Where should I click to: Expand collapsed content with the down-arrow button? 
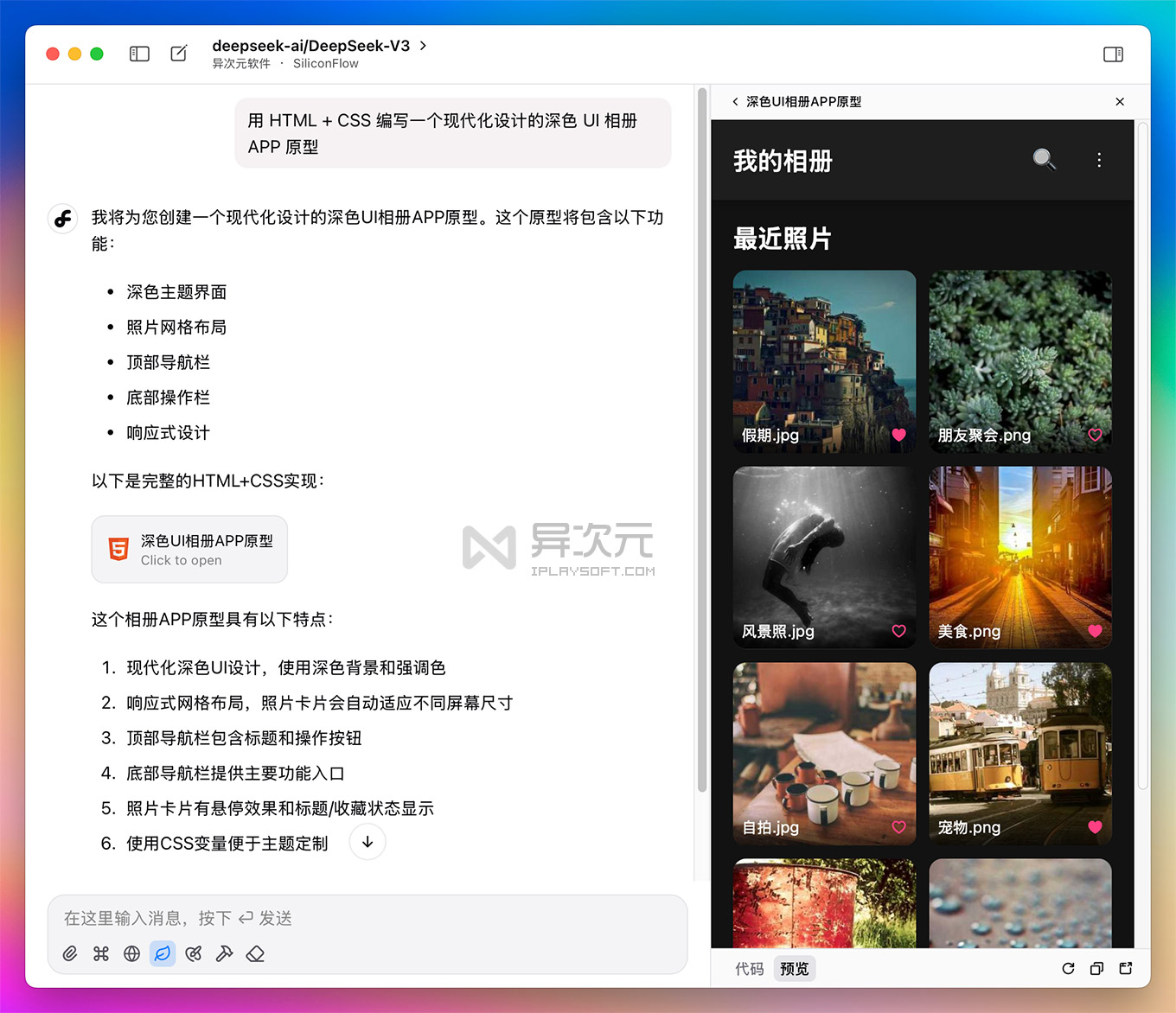(x=367, y=842)
